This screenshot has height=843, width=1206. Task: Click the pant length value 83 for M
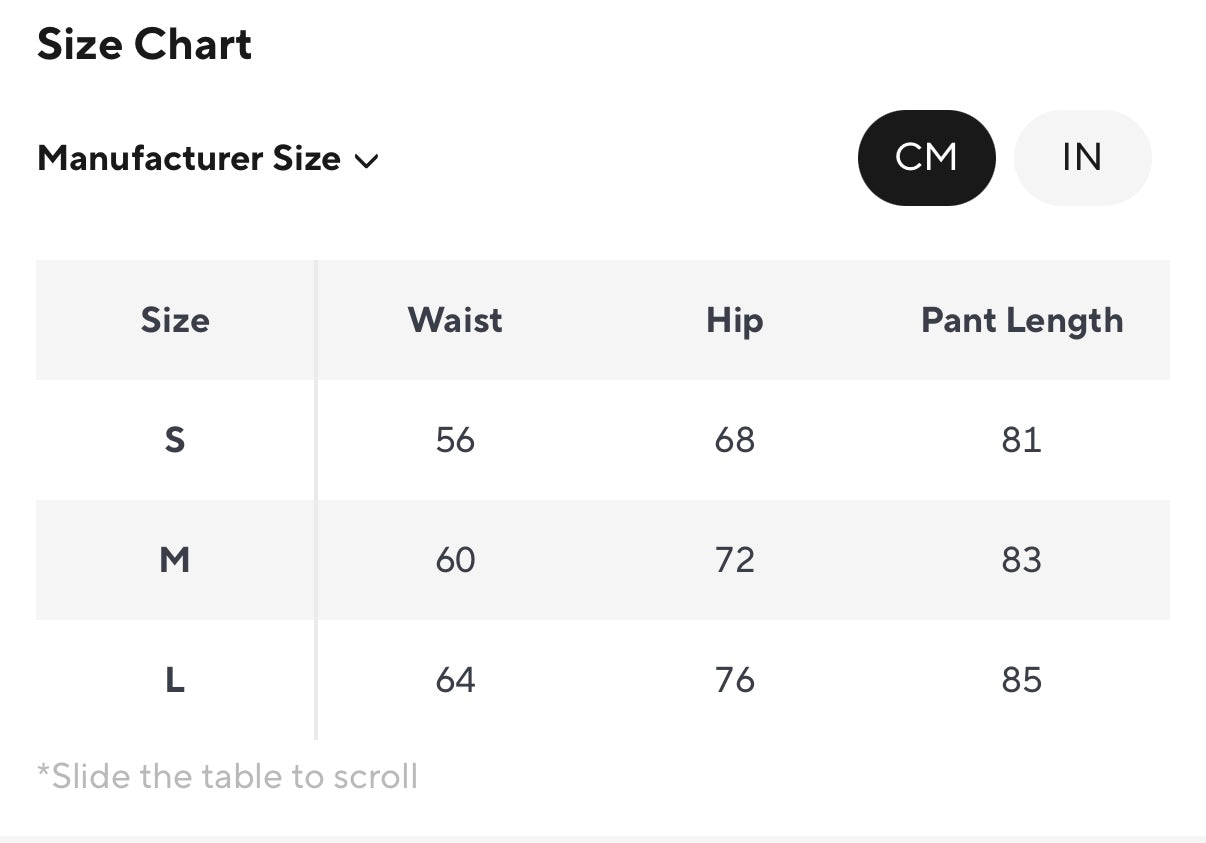tap(1021, 560)
